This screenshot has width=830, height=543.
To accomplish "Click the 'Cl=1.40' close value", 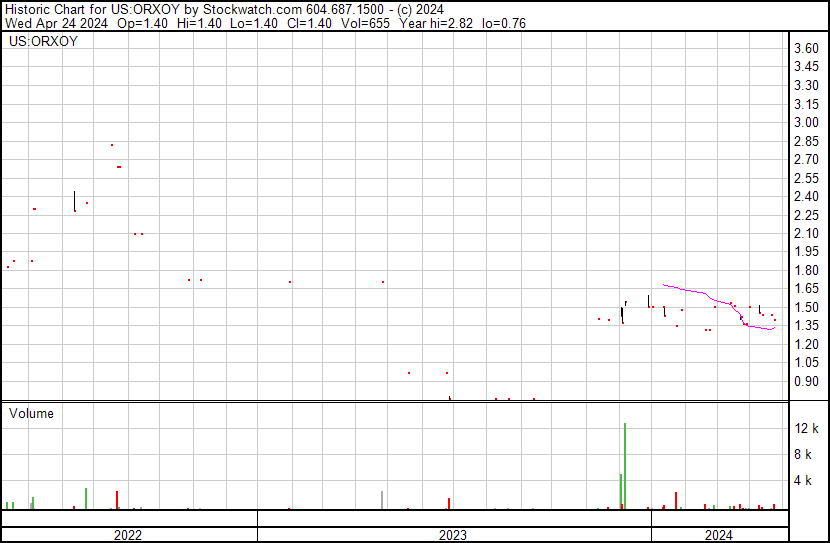I will click(x=310, y=23).
